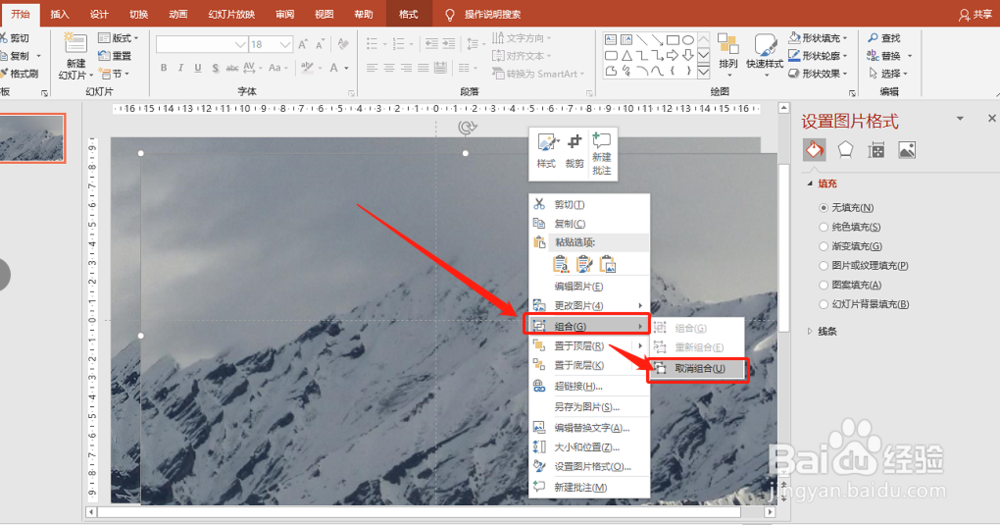Choose the paste-as-picture option icon
The height and width of the screenshot is (525, 1000).
coord(608,264)
